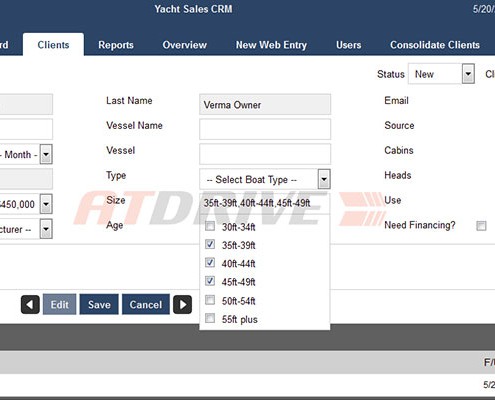Open the Month dropdown arrow
The width and height of the screenshot is (495, 400).
[46, 154]
